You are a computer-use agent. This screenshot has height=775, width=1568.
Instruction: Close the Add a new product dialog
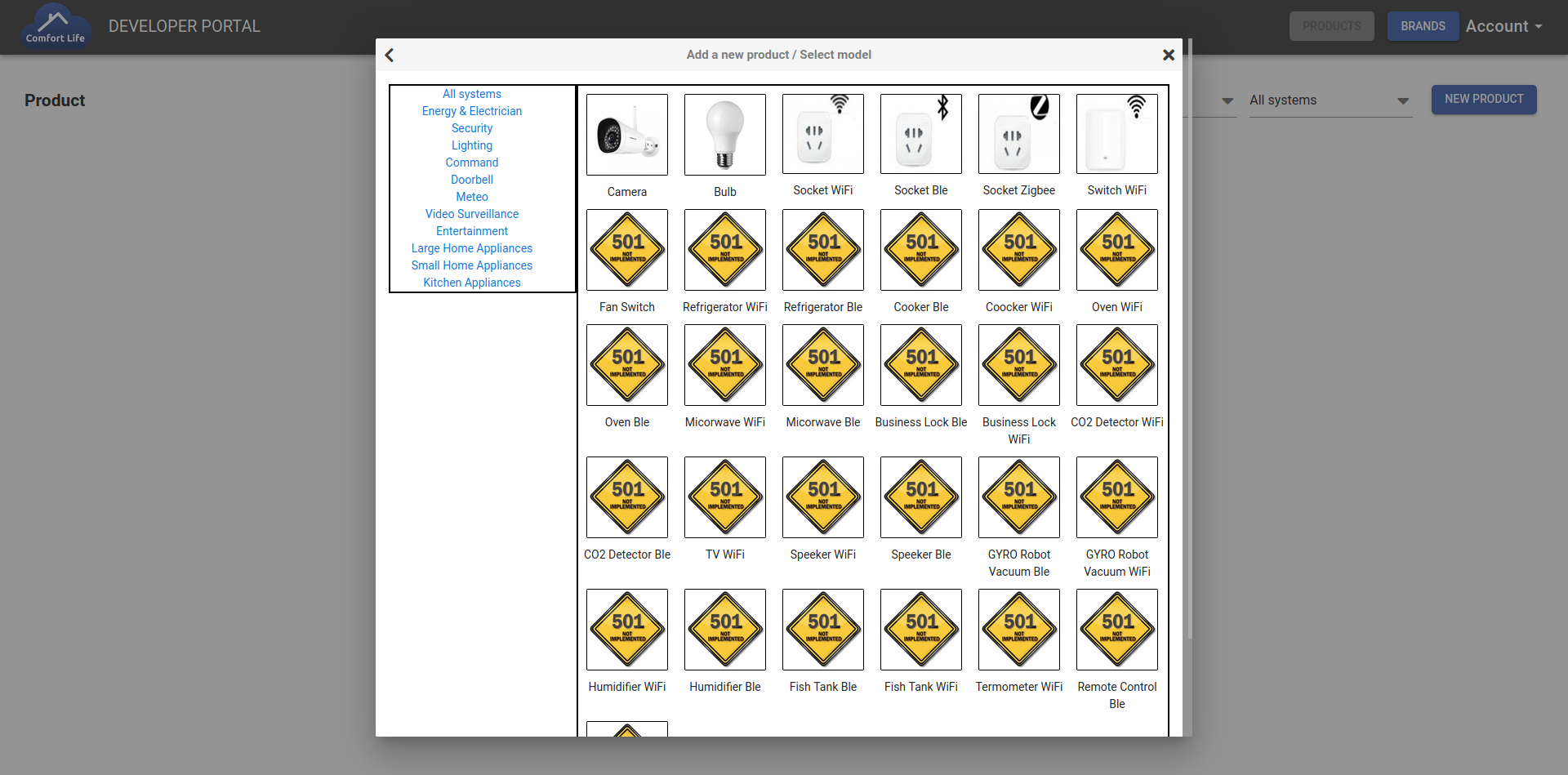(x=1168, y=55)
